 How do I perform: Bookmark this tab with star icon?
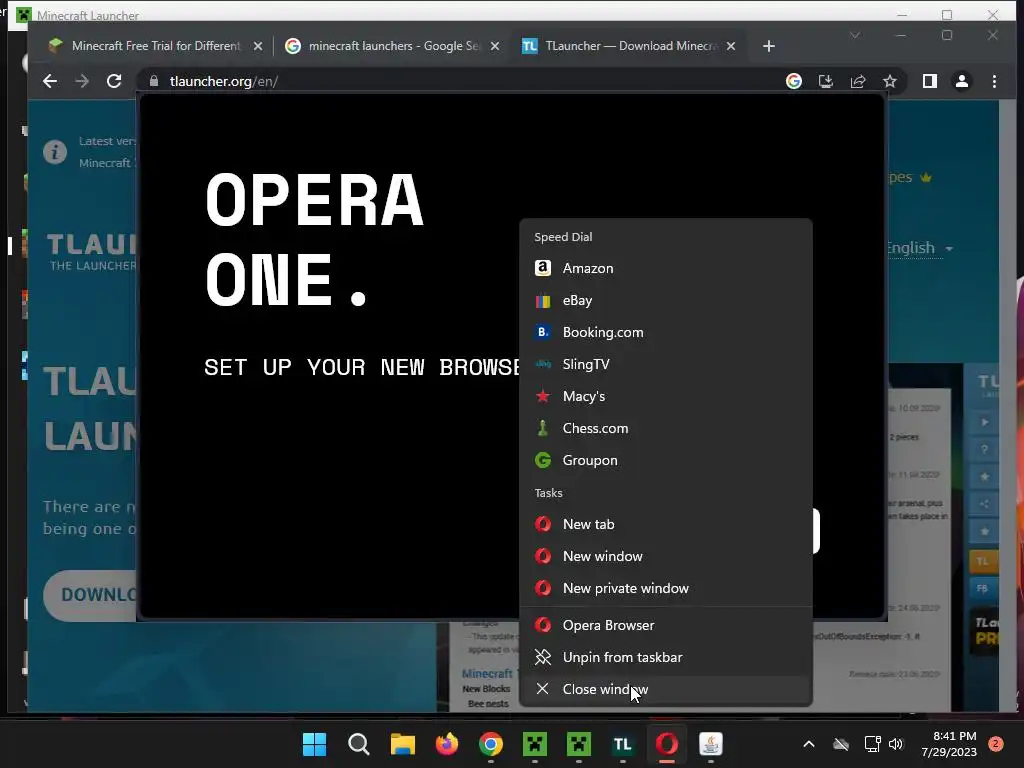pos(889,81)
